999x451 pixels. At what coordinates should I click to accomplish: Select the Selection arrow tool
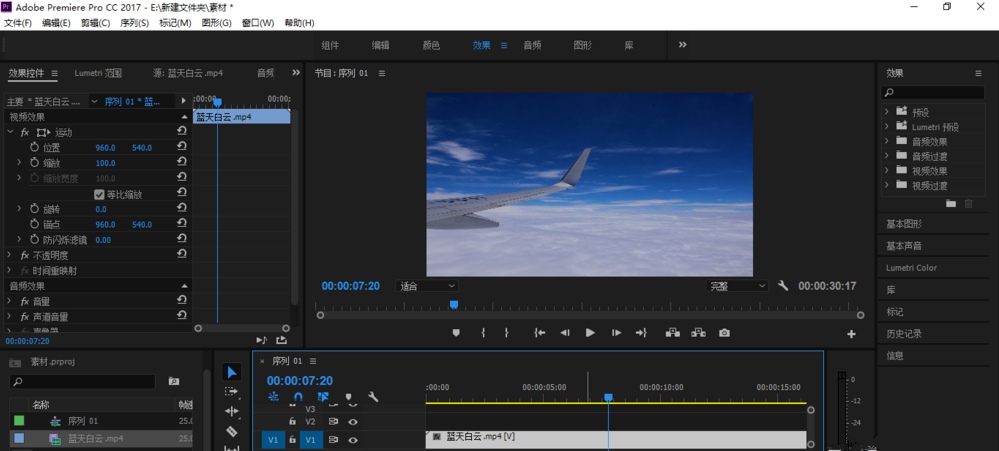coord(231,372)
